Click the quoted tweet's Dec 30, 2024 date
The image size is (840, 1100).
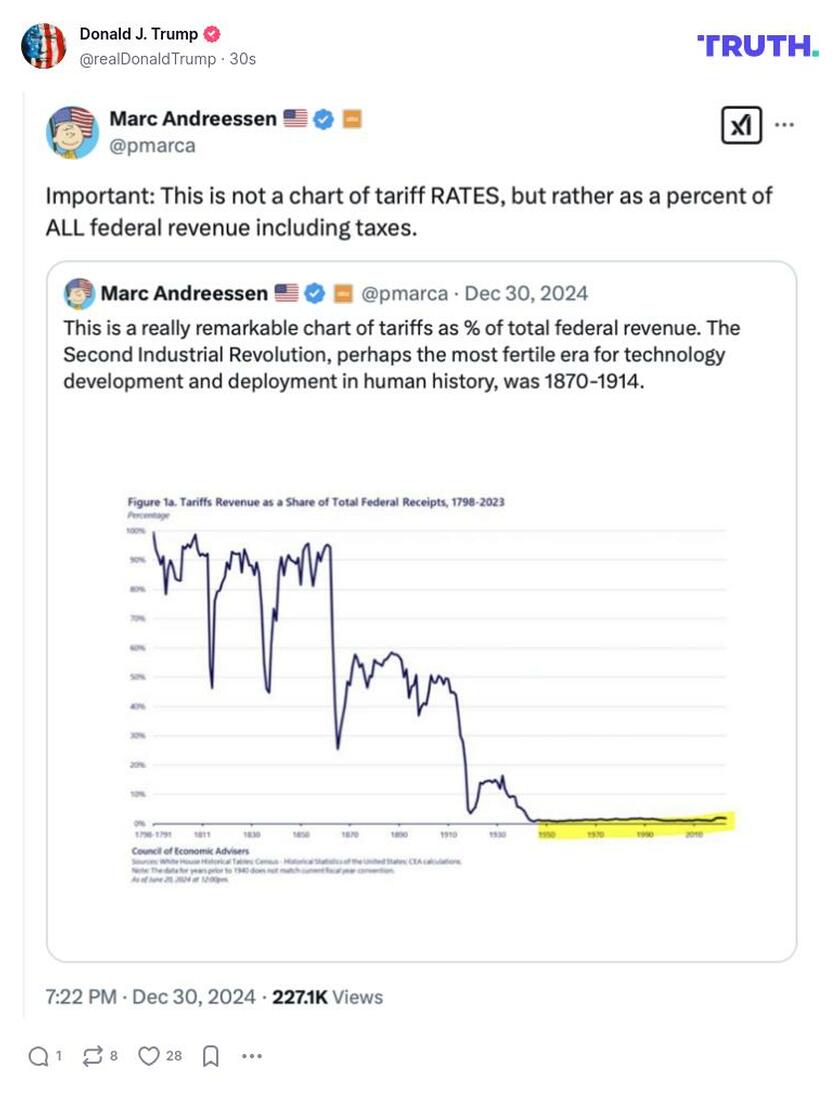pyautogui.click(x=527, y=293)
